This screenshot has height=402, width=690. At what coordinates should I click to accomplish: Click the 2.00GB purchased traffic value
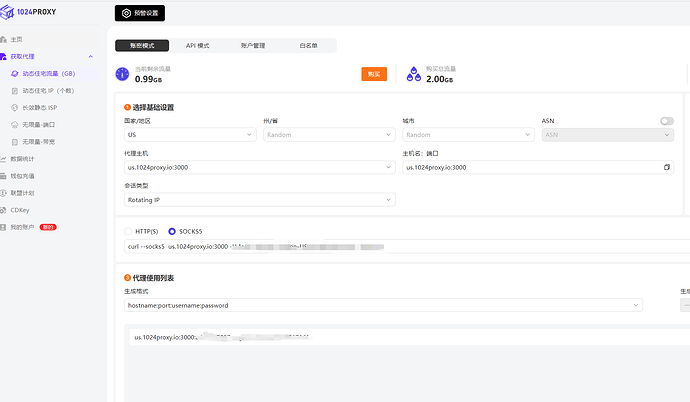click(x=440, y=79)
